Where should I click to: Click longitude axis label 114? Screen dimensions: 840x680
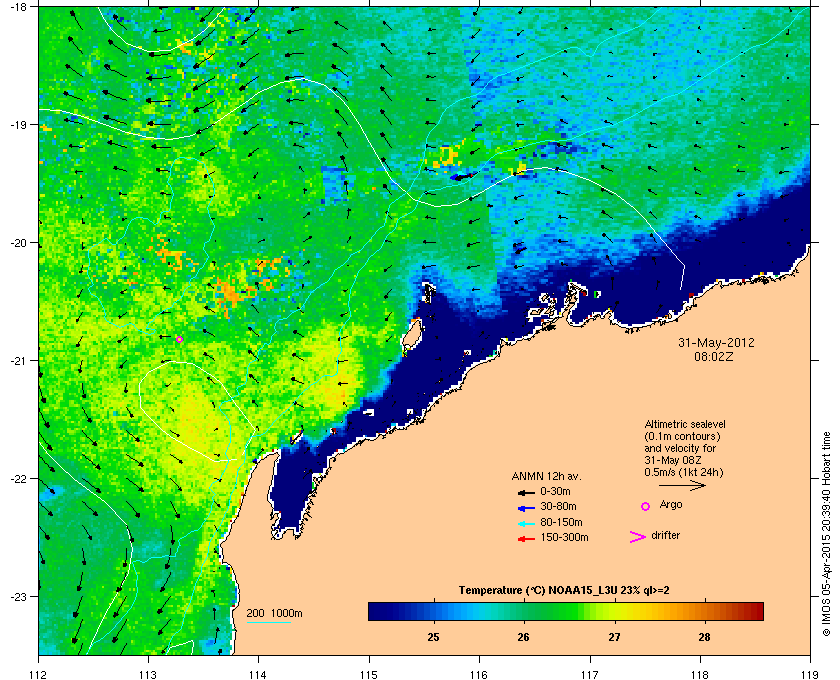258,675
